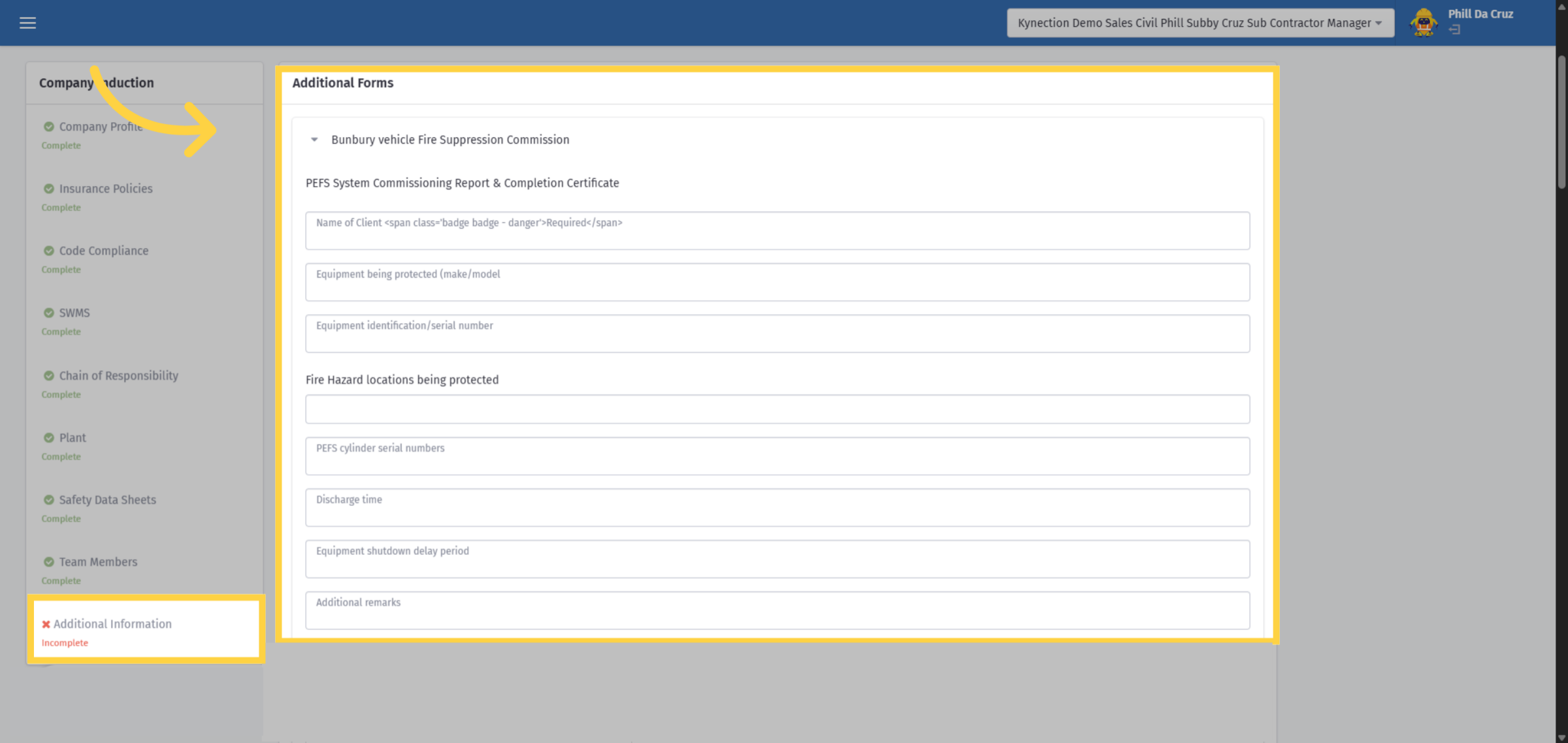Click the green check beside SWMS

[x=49, y=313]
